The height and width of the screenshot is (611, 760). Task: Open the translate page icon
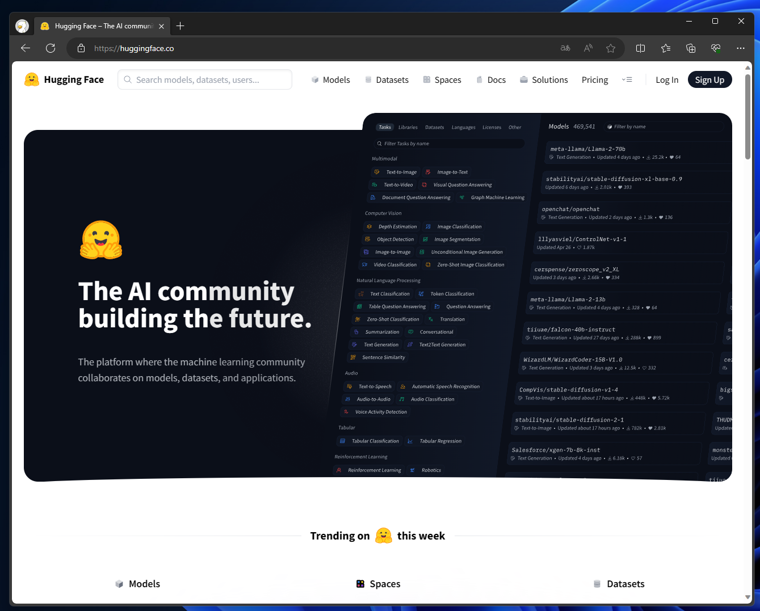(565, 48)
